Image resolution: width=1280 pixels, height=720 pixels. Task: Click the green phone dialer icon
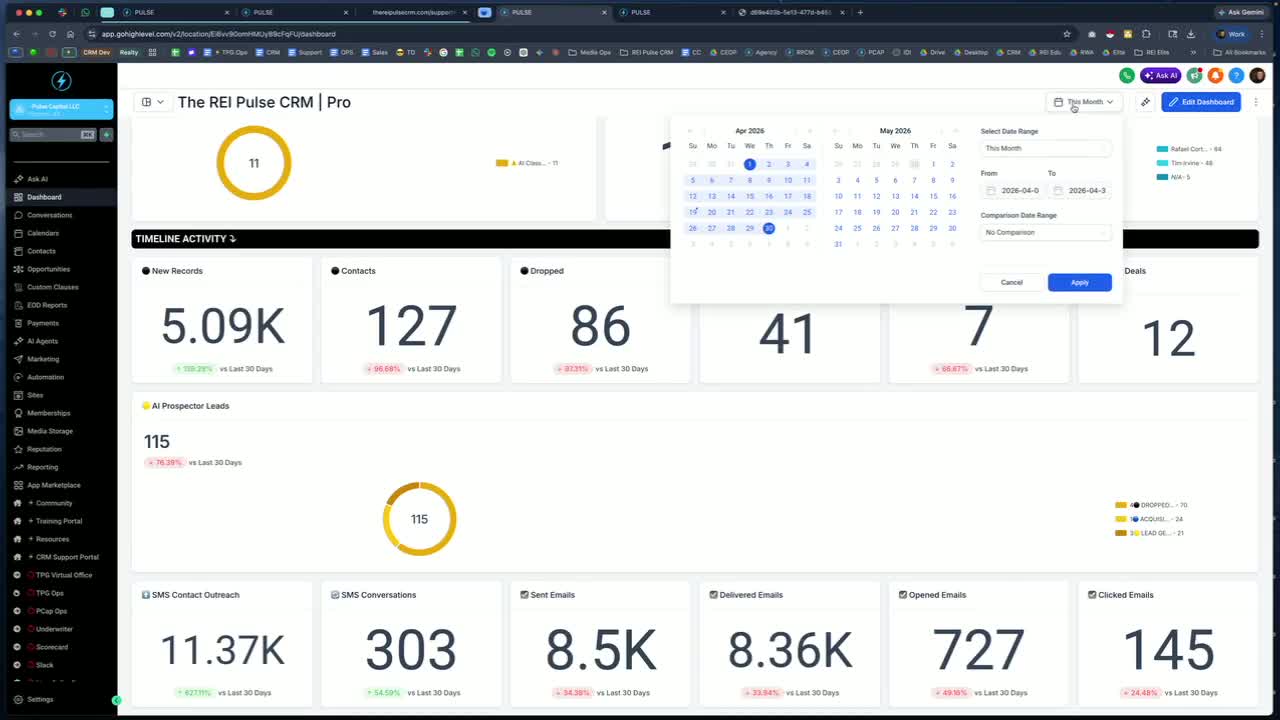[x=1127, y=75]
